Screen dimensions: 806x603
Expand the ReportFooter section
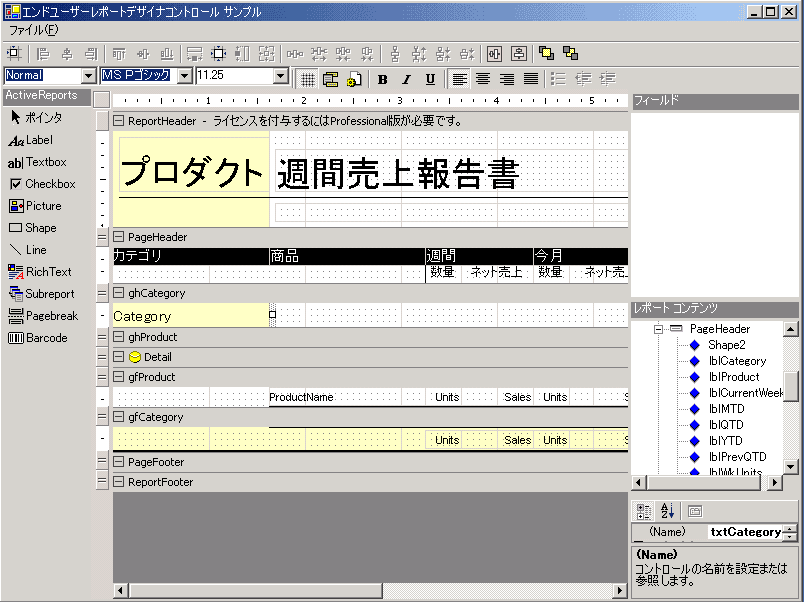tap(118, 482)
